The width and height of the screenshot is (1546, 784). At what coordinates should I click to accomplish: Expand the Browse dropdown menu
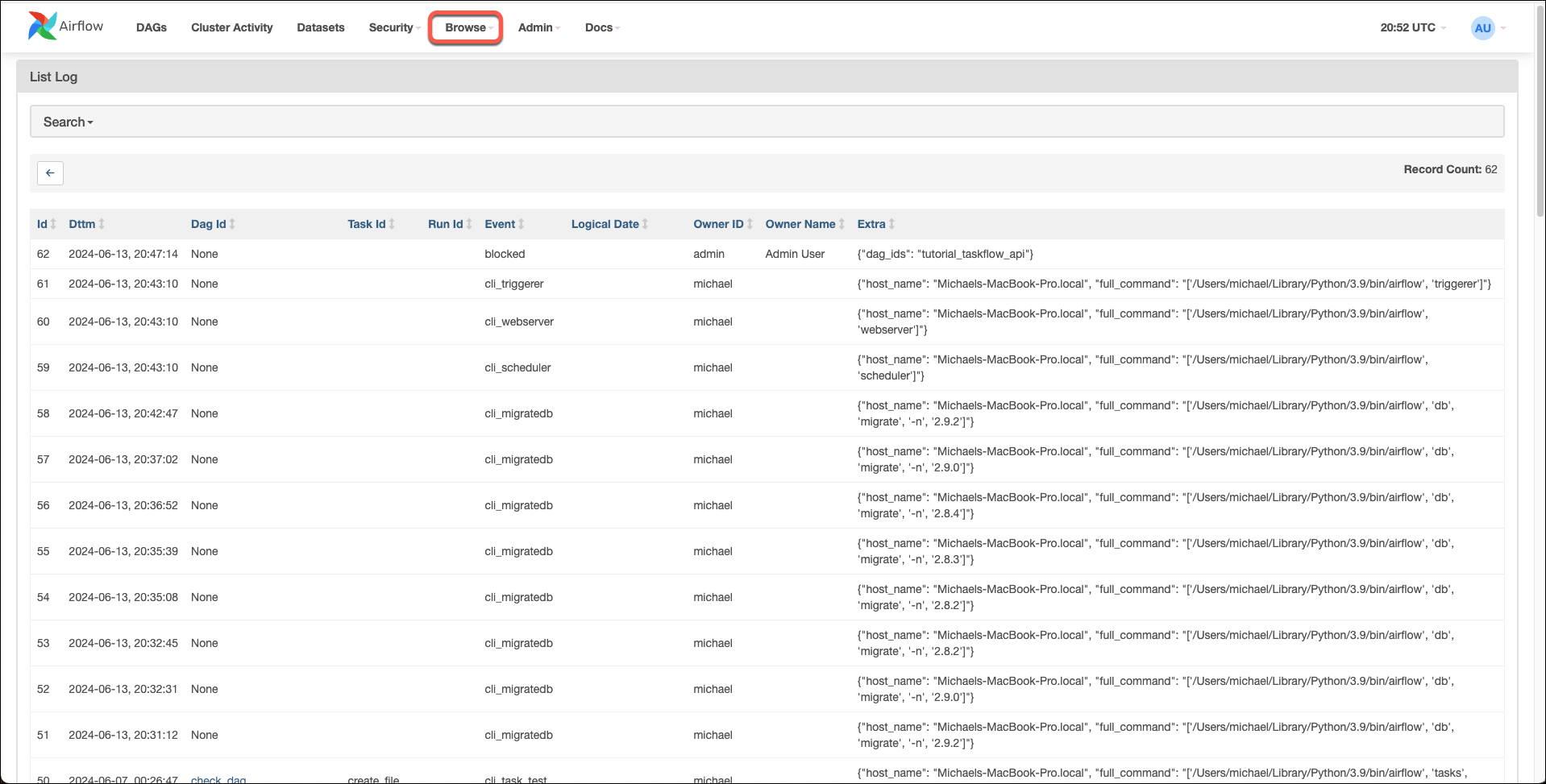pos(465,27)
